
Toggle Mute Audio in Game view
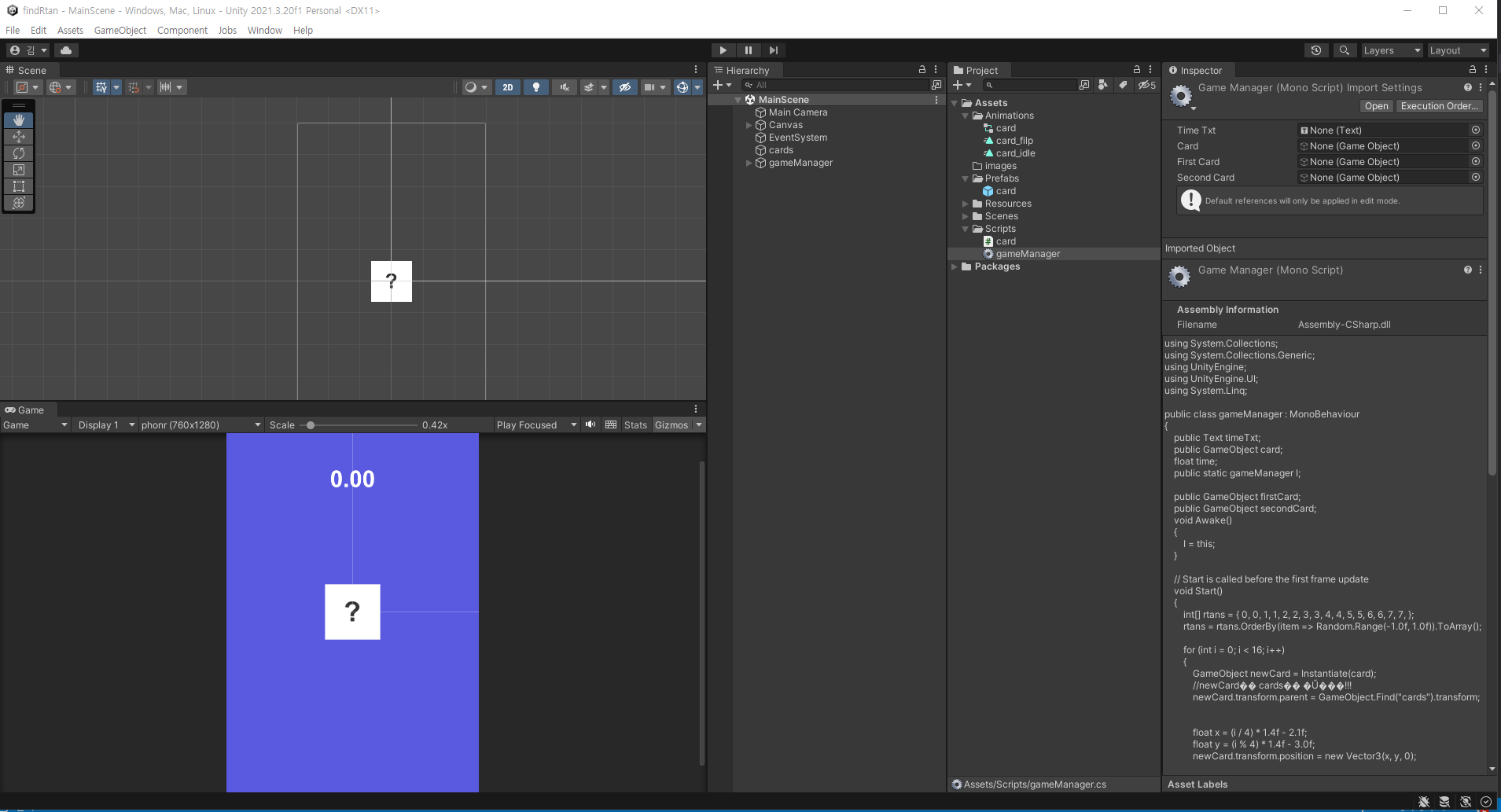pos(590,425)
